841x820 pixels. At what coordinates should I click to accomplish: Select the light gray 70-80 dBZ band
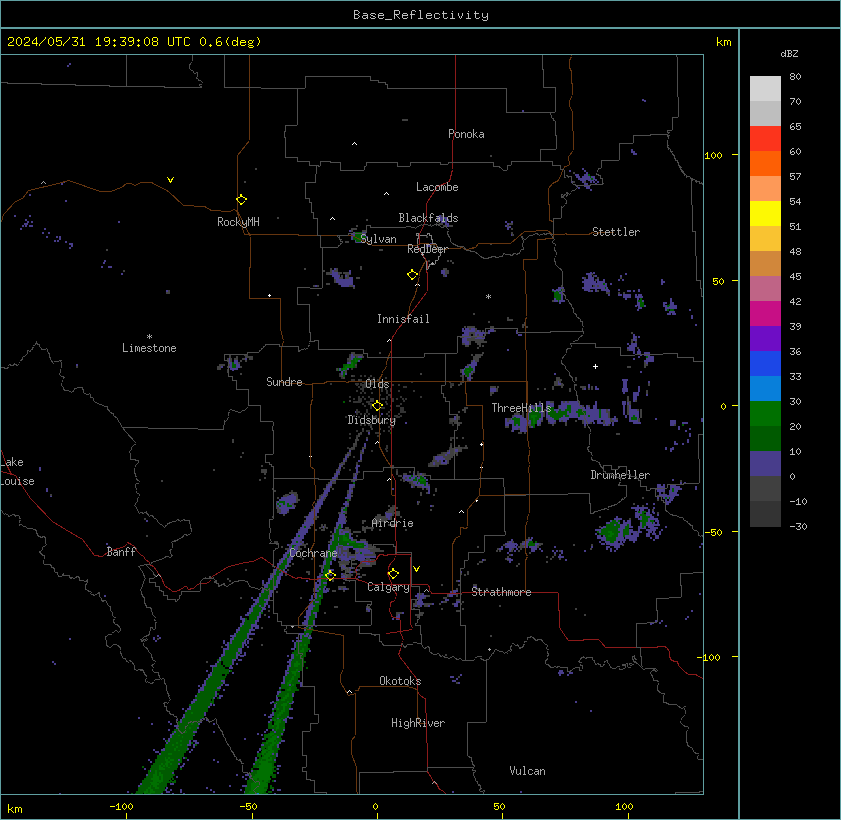pos(765,88)
